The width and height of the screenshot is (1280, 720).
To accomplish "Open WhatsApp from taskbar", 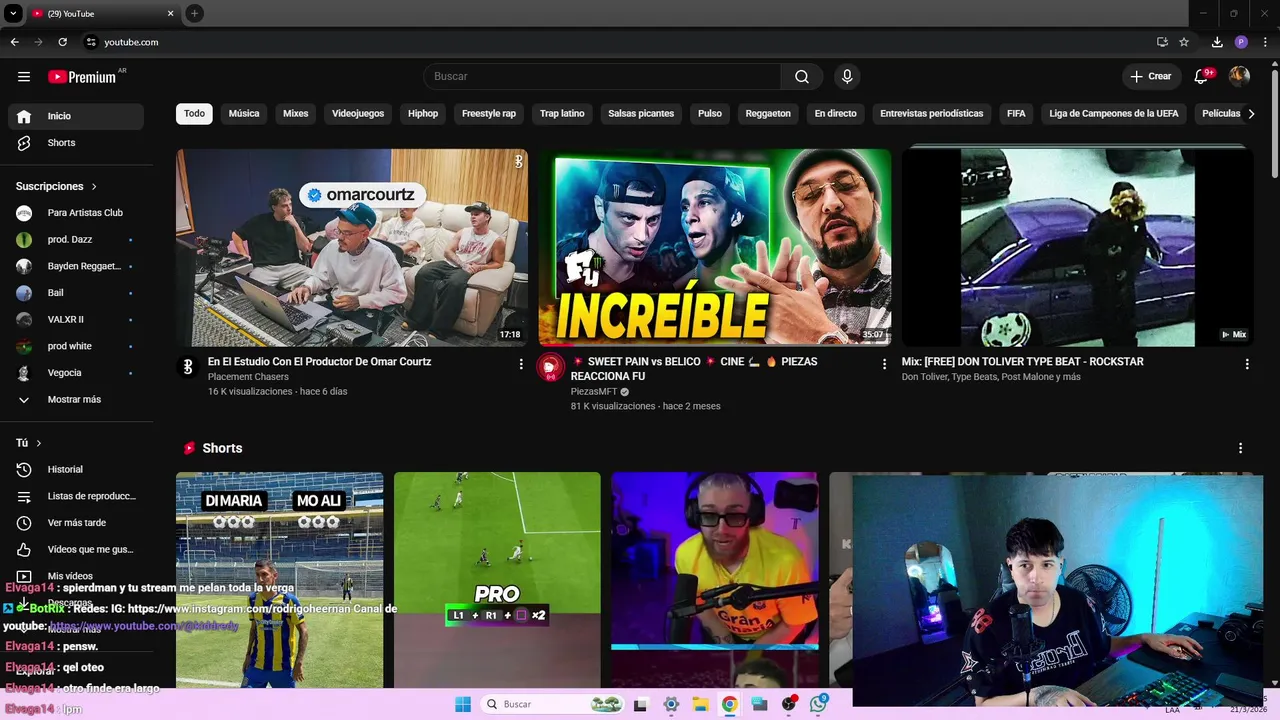I will point(818,704).
